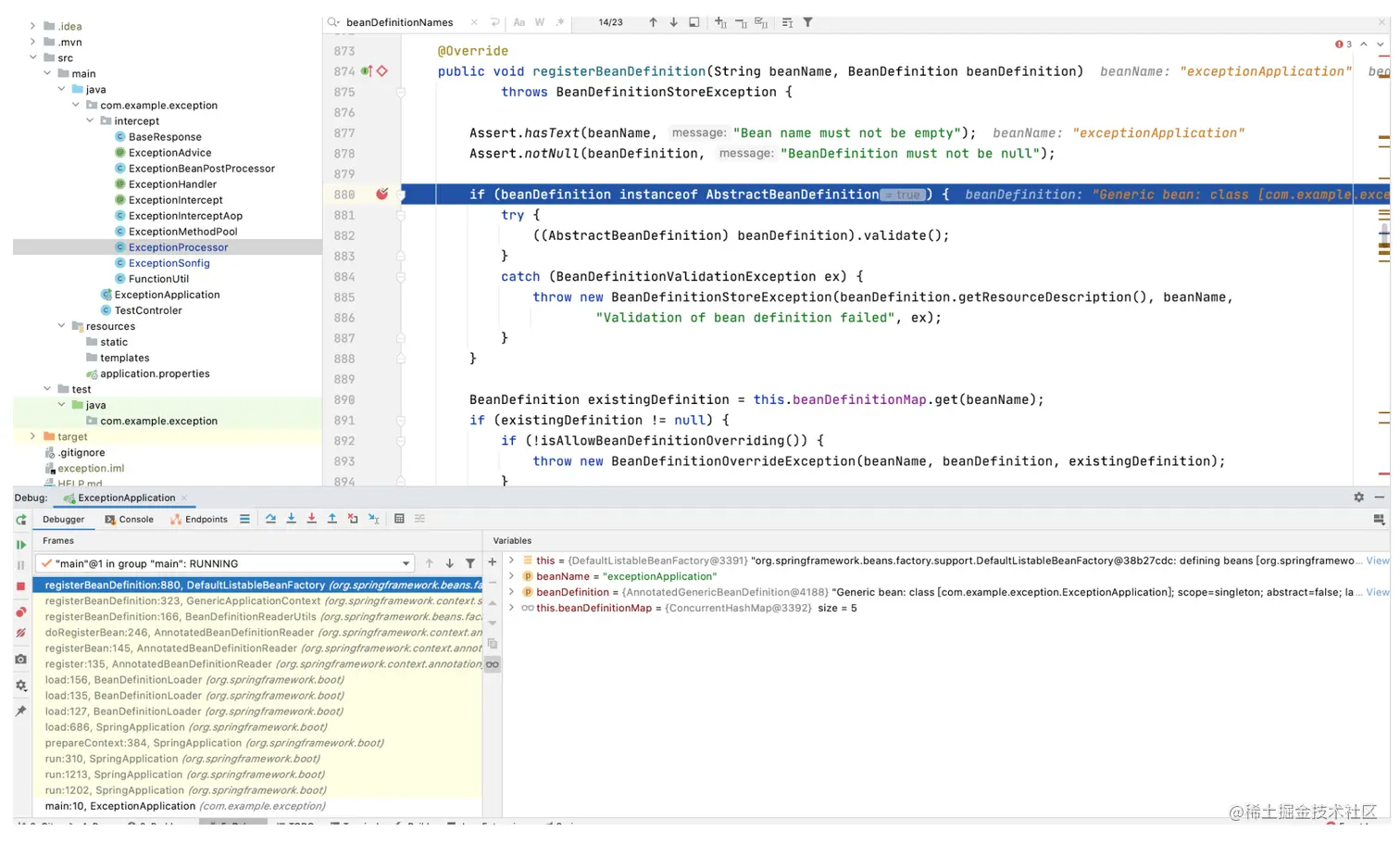The image size is (1400, 844).
Task: Expand the beanDefinition variable node
Action: tap(511, 592)
